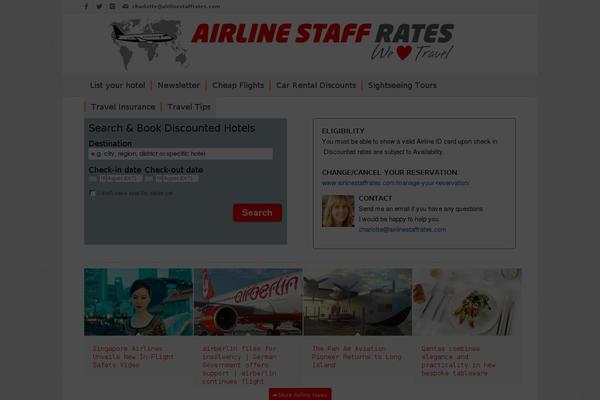
Task: Click the red Search button
Action: [257, 213]
